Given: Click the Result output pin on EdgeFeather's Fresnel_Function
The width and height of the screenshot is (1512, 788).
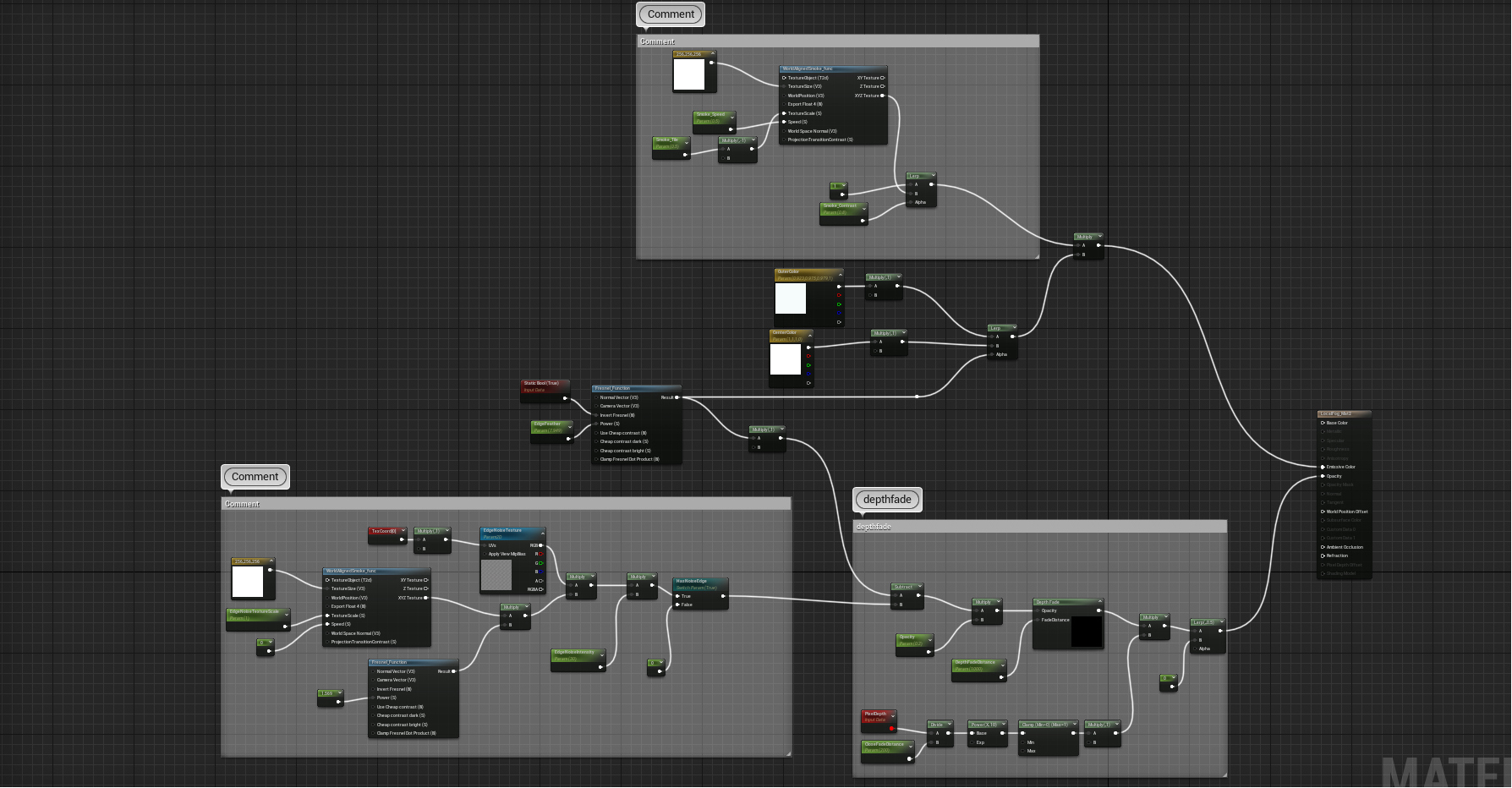Looking at the screenshot, I should pos(677,397).
